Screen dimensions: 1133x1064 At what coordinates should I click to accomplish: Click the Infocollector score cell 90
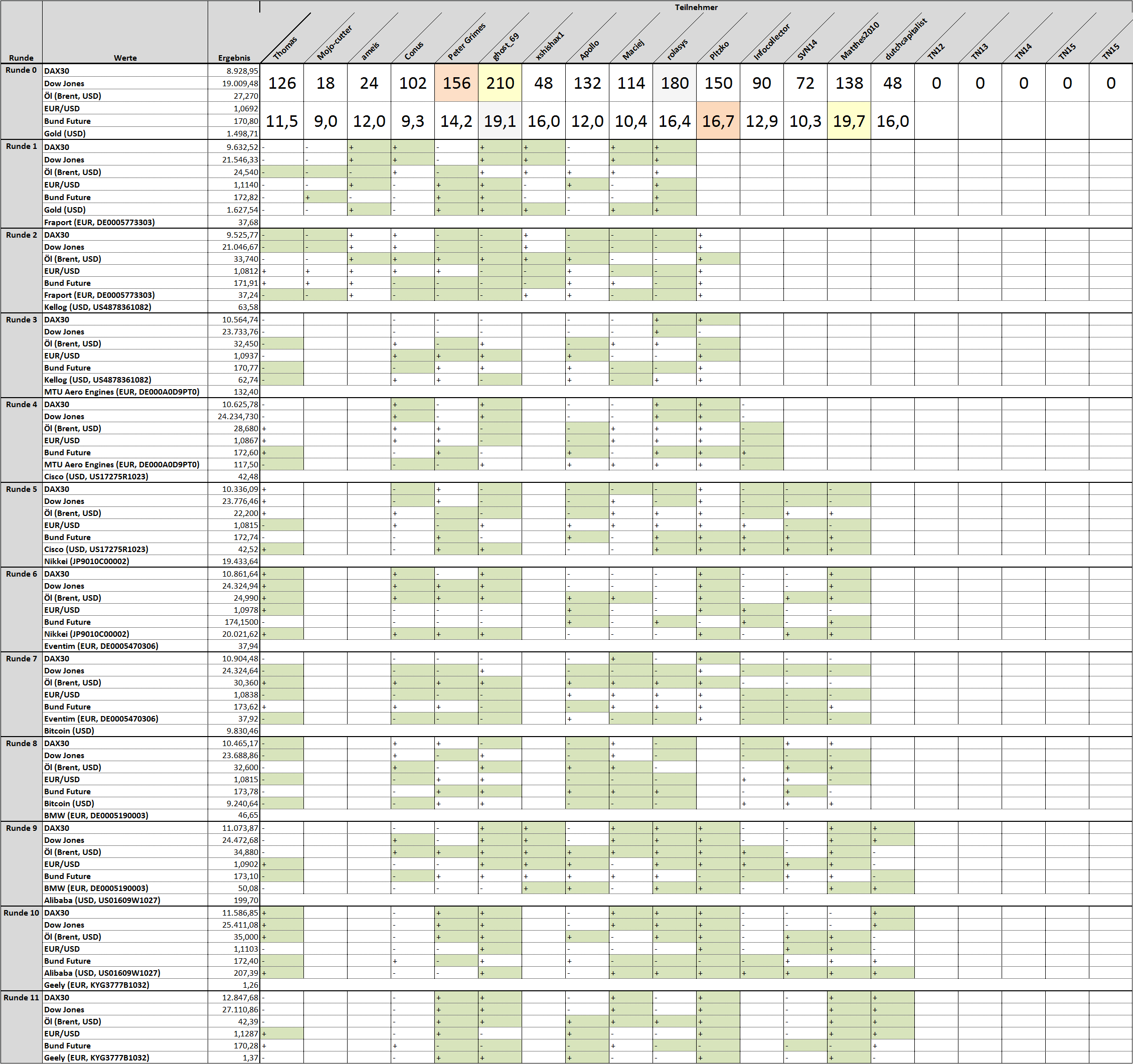[x=761, y=83]
